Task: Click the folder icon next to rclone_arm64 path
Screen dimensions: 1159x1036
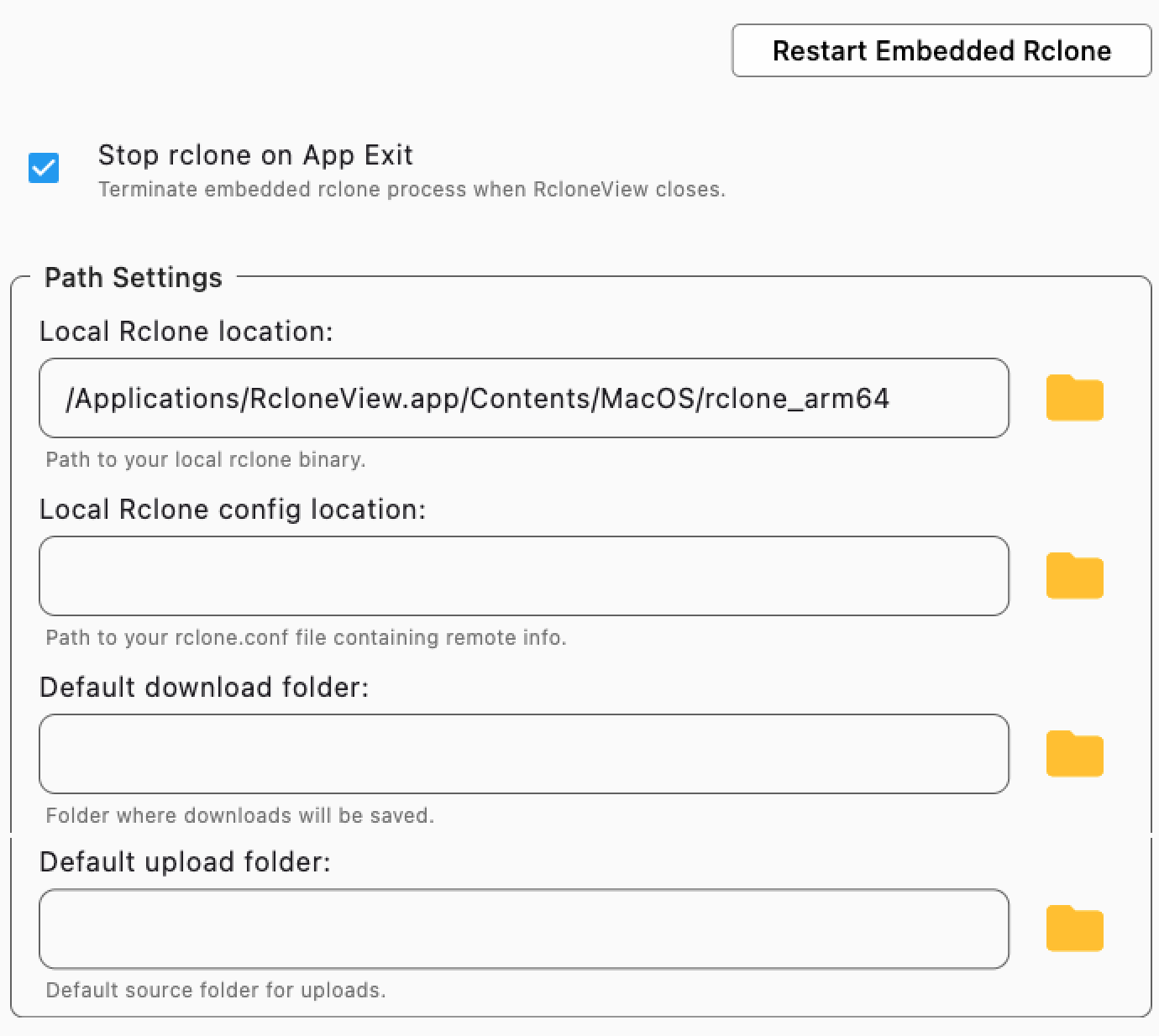Action: click(x=1075, y=398)
